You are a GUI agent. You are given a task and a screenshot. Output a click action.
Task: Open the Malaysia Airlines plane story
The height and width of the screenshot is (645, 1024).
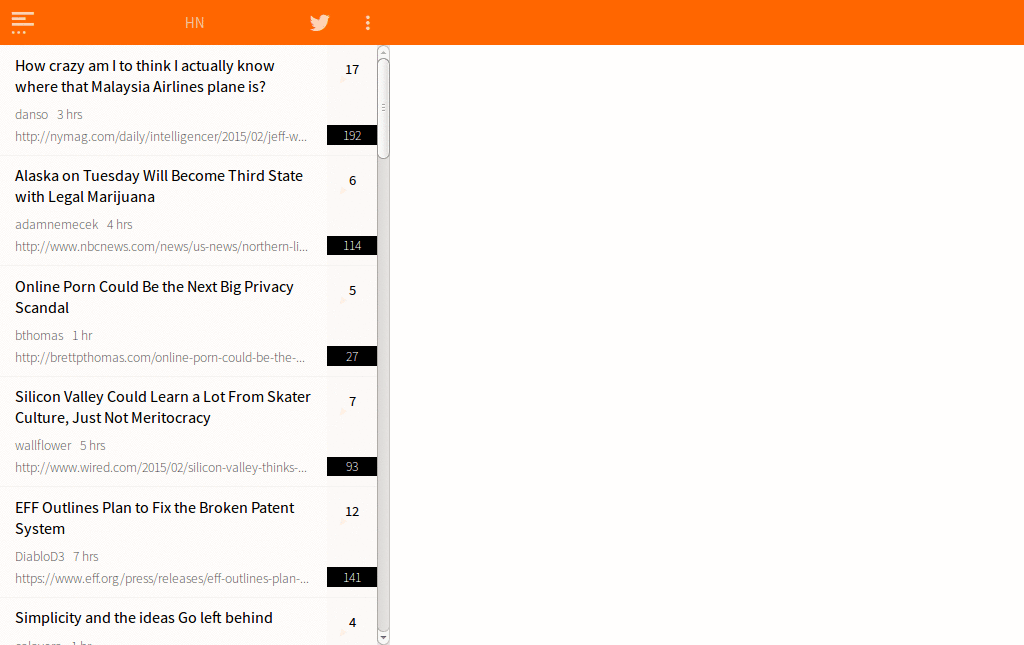144,76
